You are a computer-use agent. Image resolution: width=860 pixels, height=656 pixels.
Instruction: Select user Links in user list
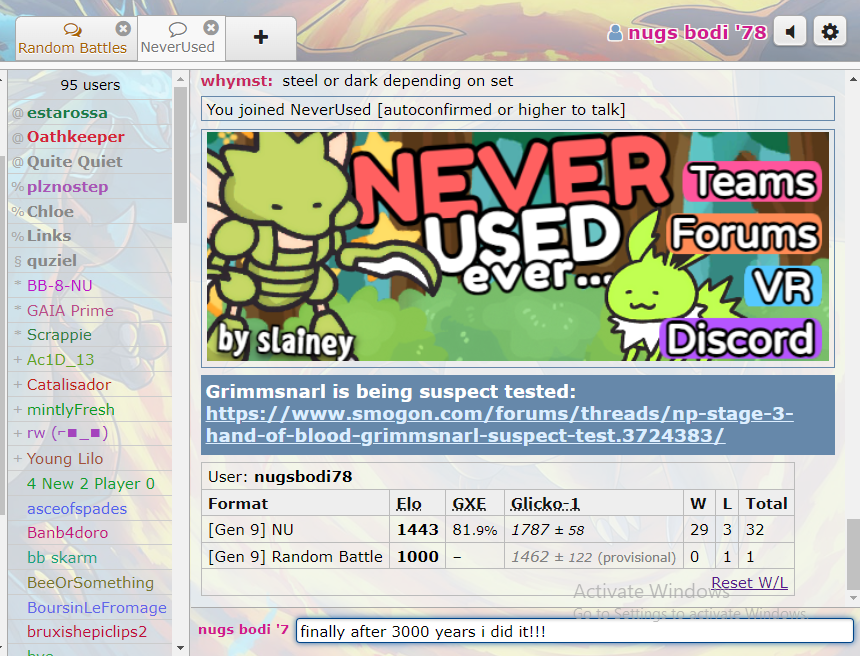[90, 236]
